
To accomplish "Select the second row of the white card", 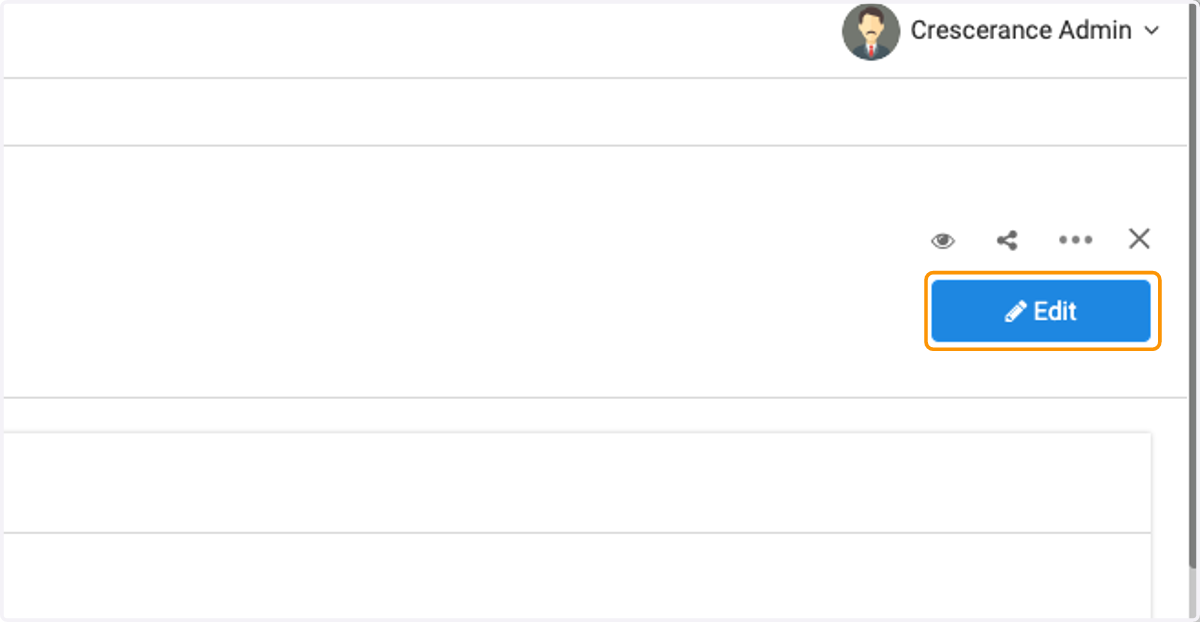I will 576,575.
